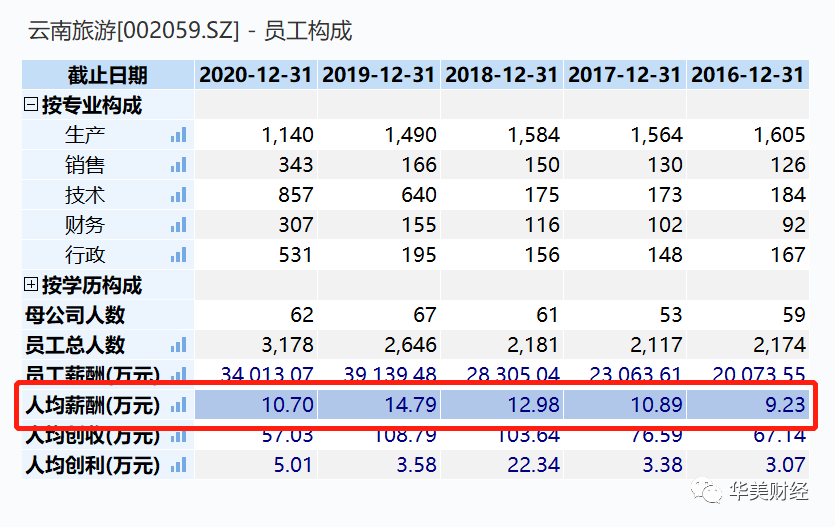Select the 2020-12-31 column header
The width and height of the screenshot is (835, 527).
point(256,75)
